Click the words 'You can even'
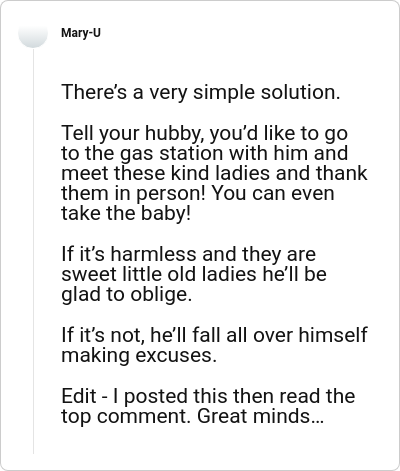This screenshot has height=471, width=400. coord(273,194)
